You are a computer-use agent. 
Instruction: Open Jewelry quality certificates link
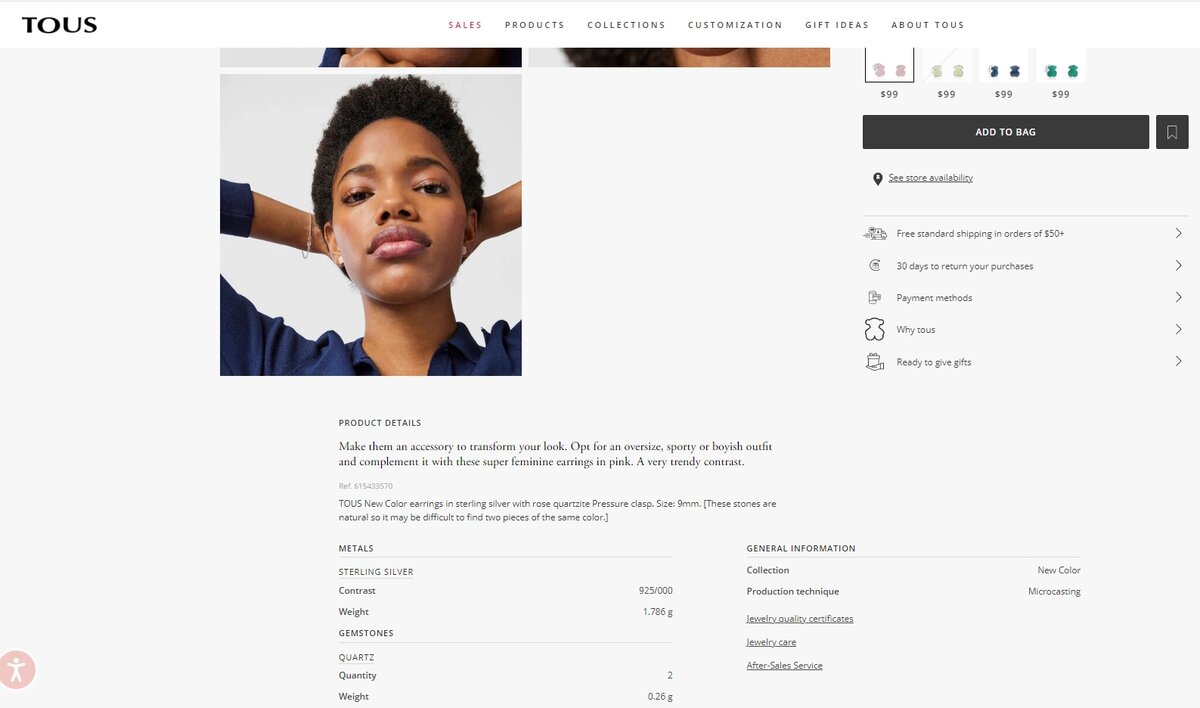pos(800,619)
